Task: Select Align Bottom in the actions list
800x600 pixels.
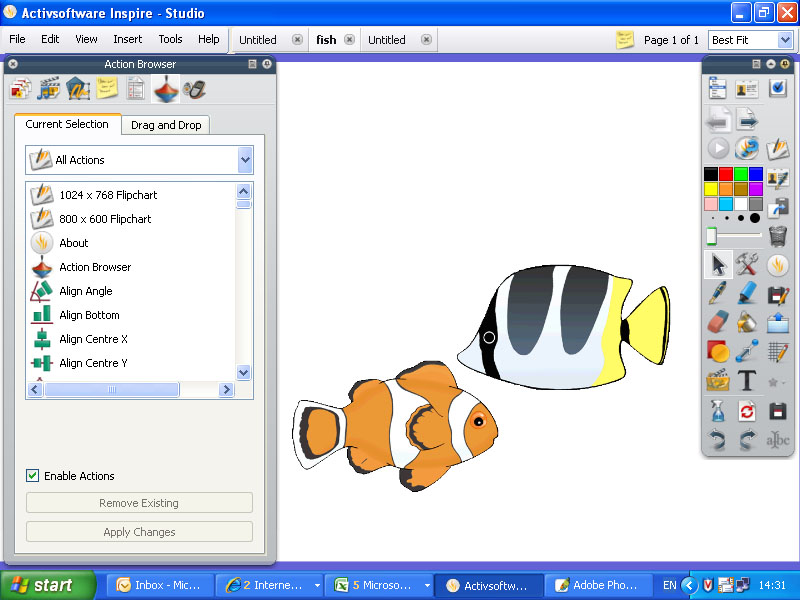Action: [89, 315]
